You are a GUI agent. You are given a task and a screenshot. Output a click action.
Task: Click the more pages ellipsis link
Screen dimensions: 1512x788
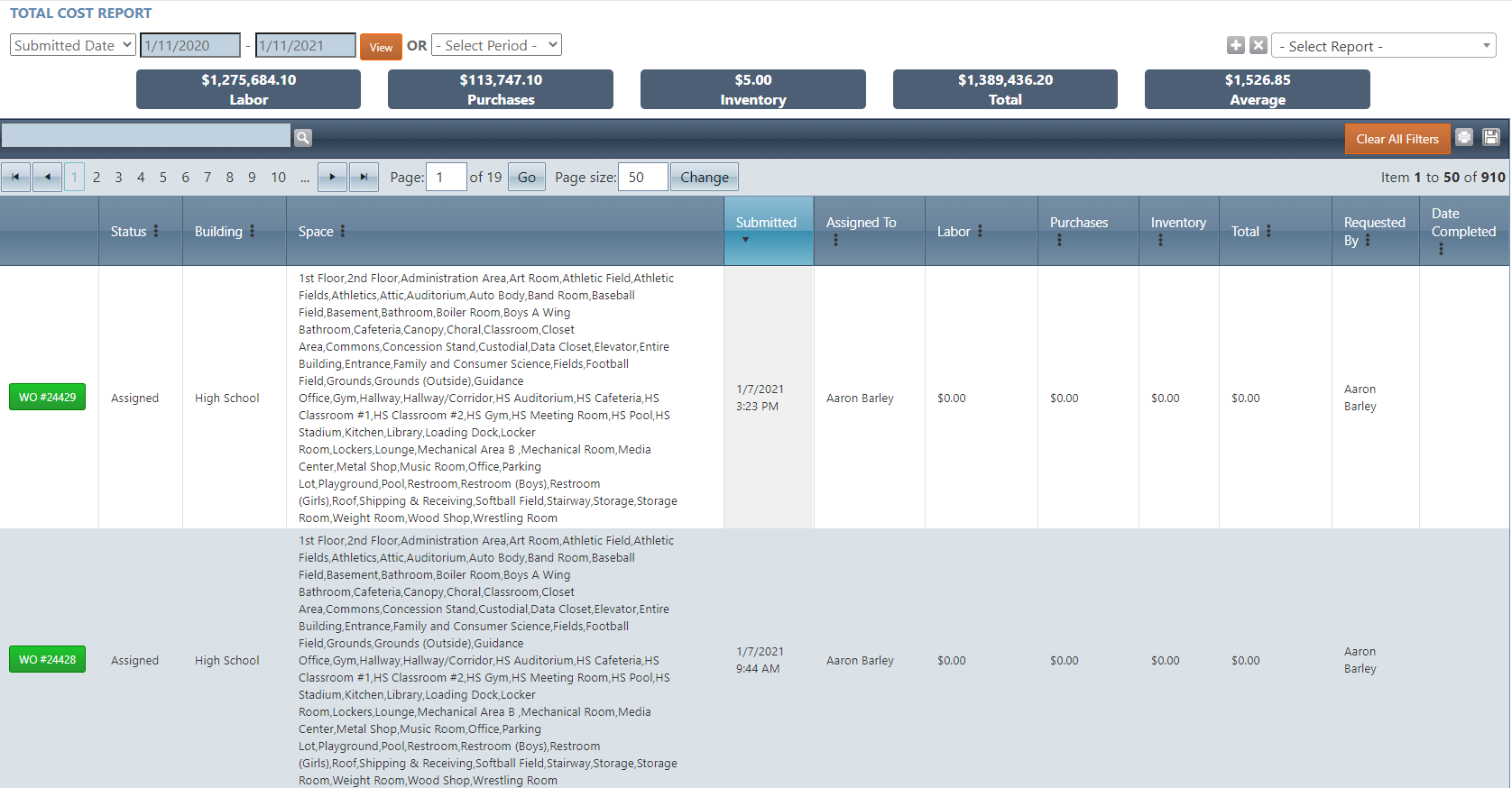tap(305, 178)
